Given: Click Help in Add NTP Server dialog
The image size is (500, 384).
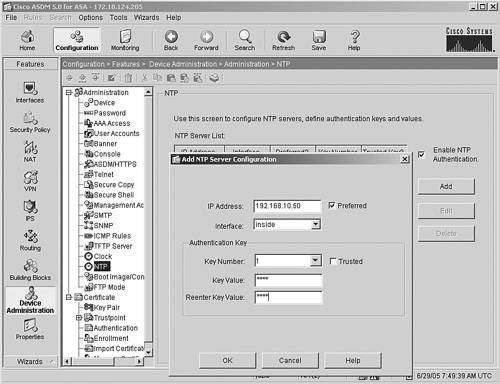Looking at the screenshot, I should [x=353, y=360].
